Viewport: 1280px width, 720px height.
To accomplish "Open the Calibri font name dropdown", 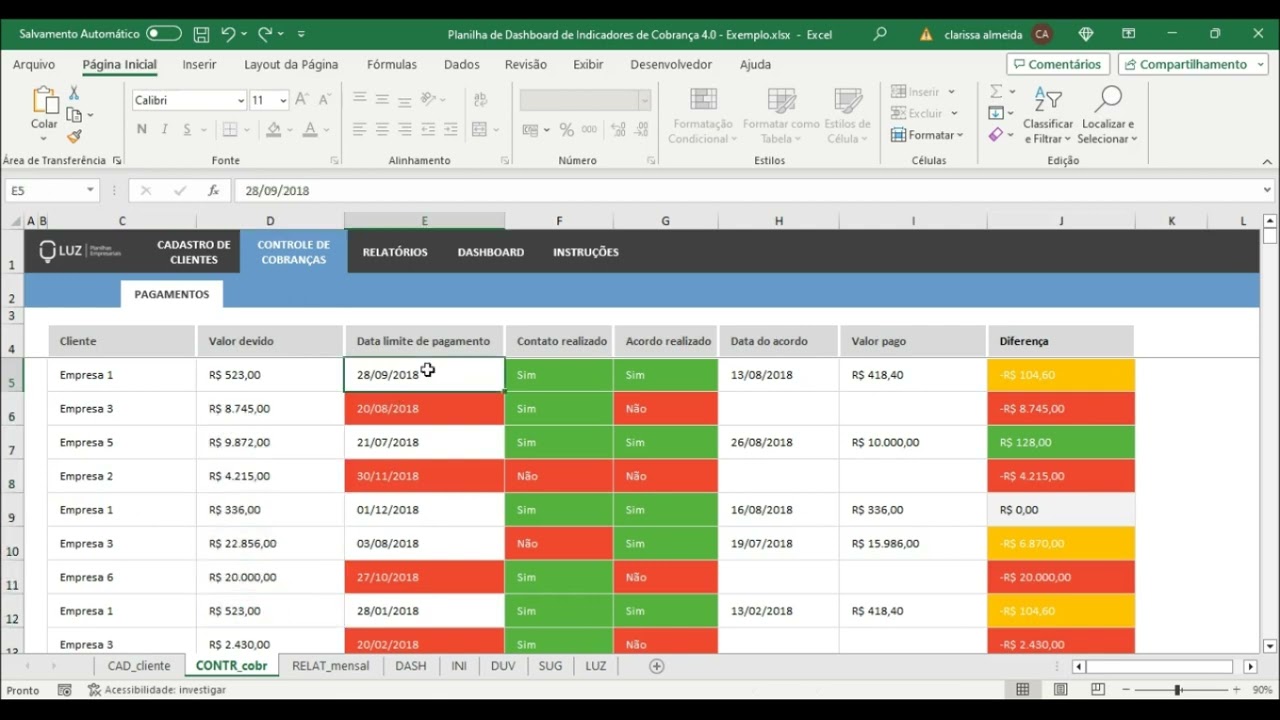I will point(241,100).
